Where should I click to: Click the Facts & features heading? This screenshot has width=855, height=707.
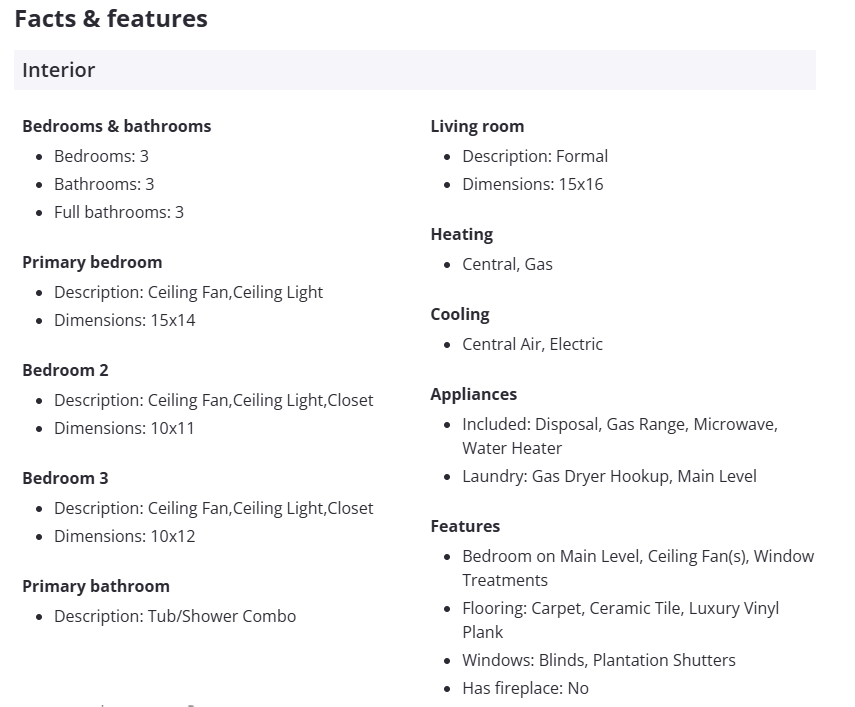(111, 18)
